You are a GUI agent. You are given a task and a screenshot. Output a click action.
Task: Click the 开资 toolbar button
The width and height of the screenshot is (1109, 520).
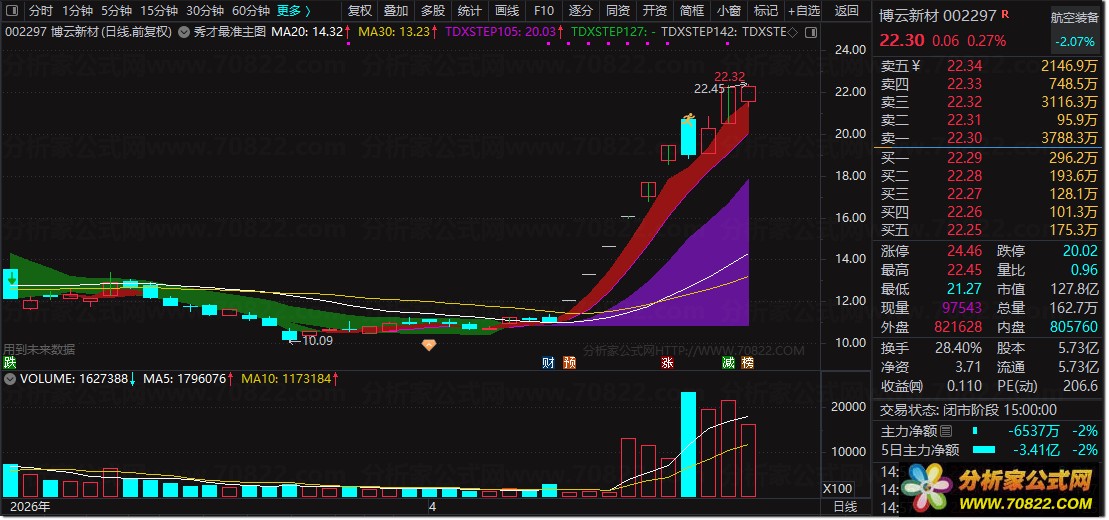[655, 11]
